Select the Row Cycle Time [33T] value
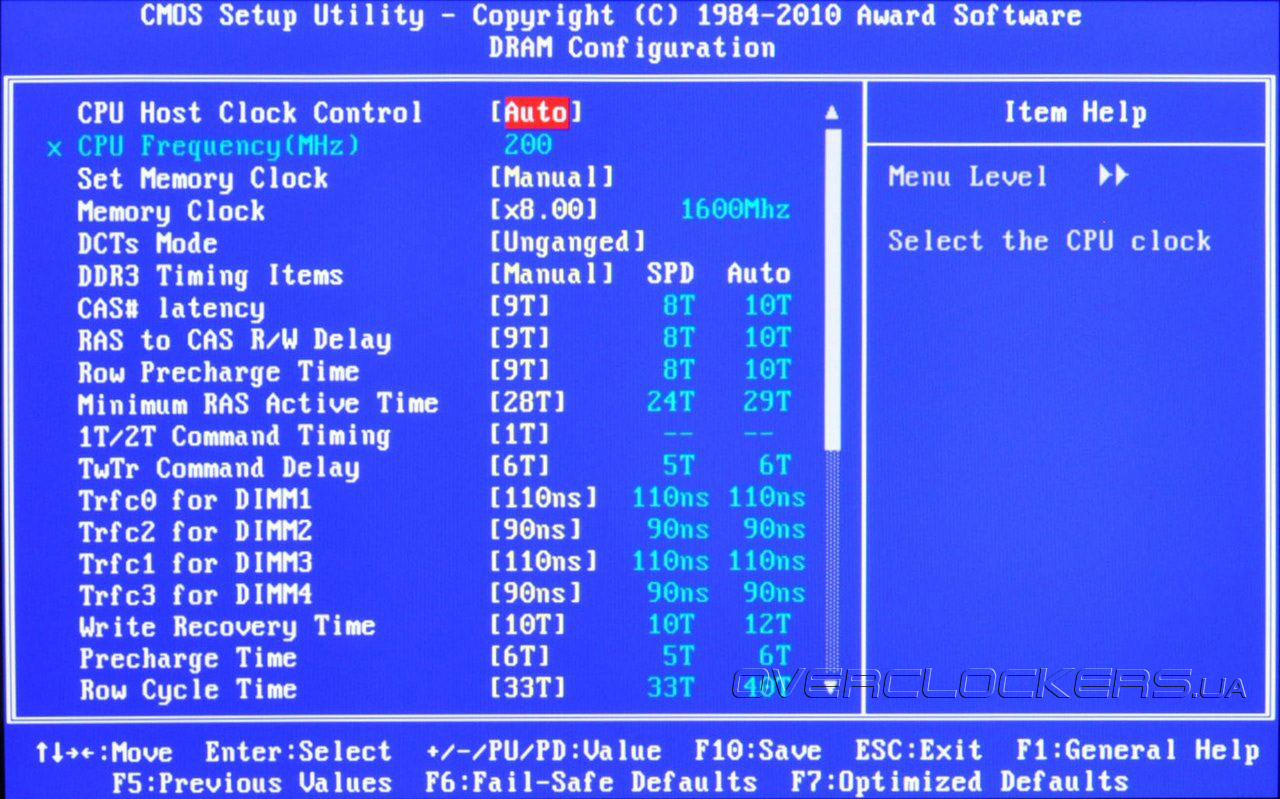The image size is (1280, 799). point(528,689)
